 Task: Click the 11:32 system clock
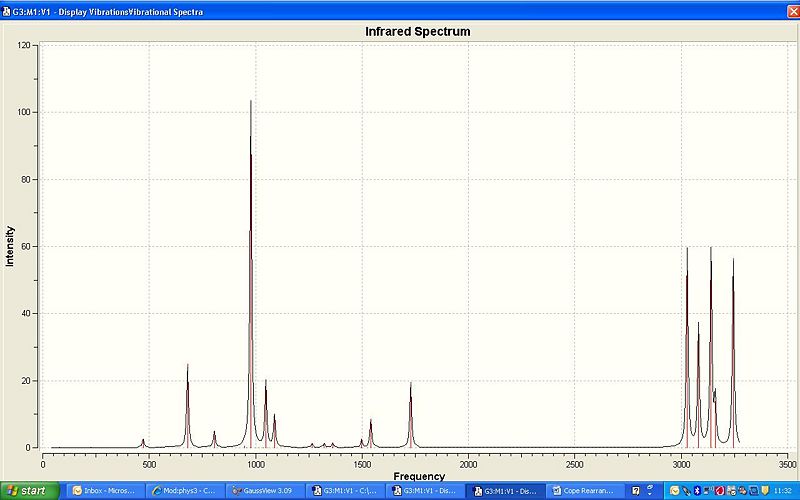(783, 491)
